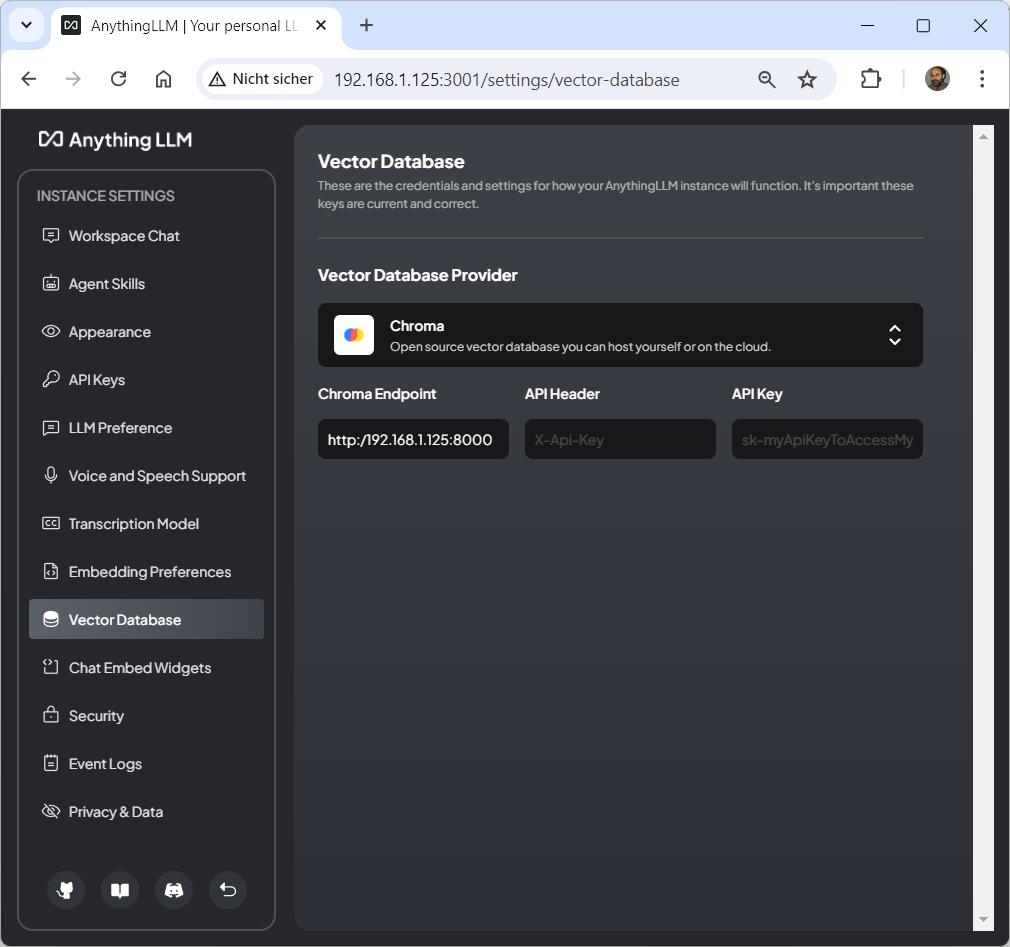This screenshot has height=947, width=1010.
Task: Click the scrollbar down arrow
Action: [x=983, y=919]
